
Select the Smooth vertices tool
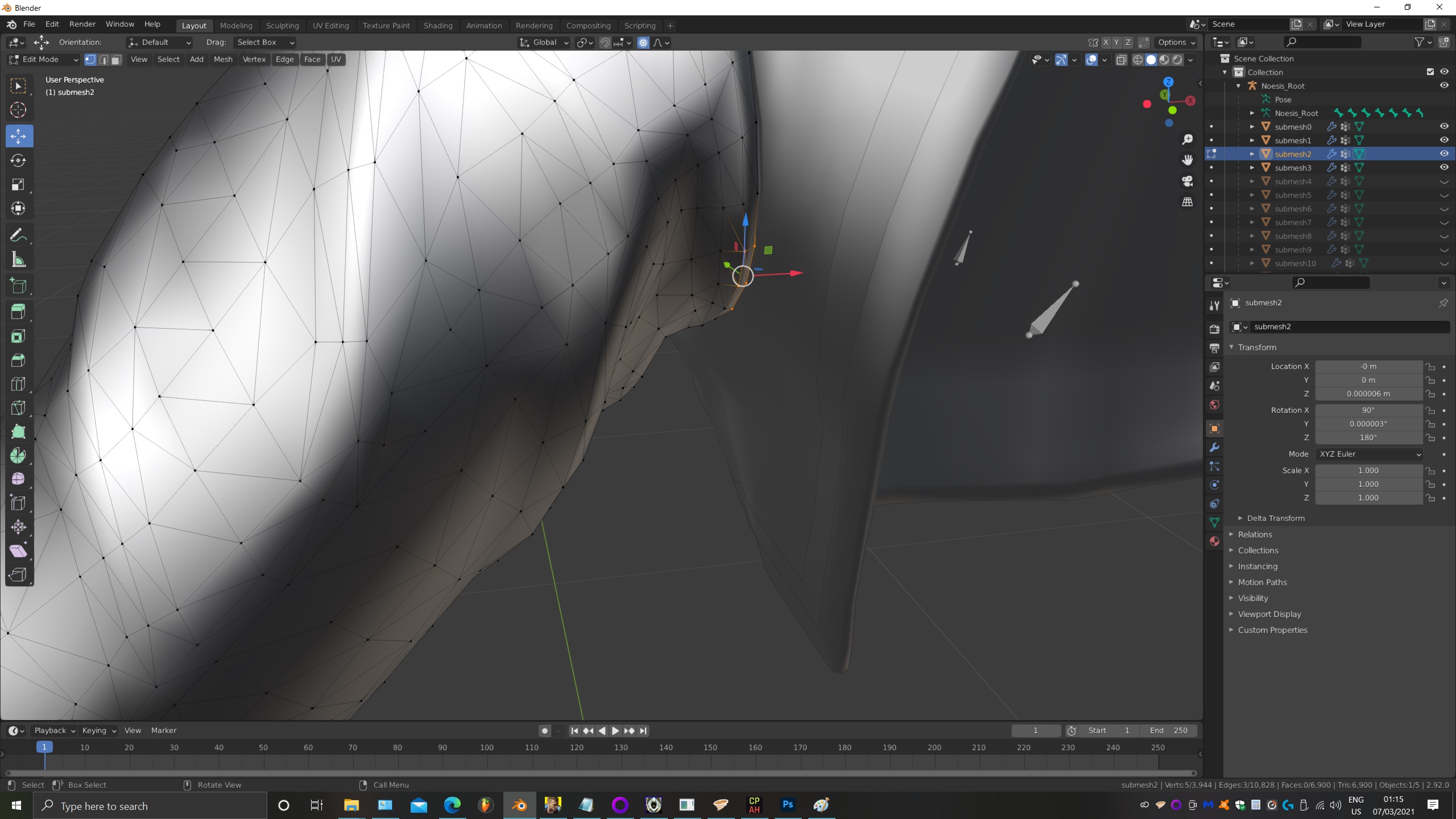(18, 479)
